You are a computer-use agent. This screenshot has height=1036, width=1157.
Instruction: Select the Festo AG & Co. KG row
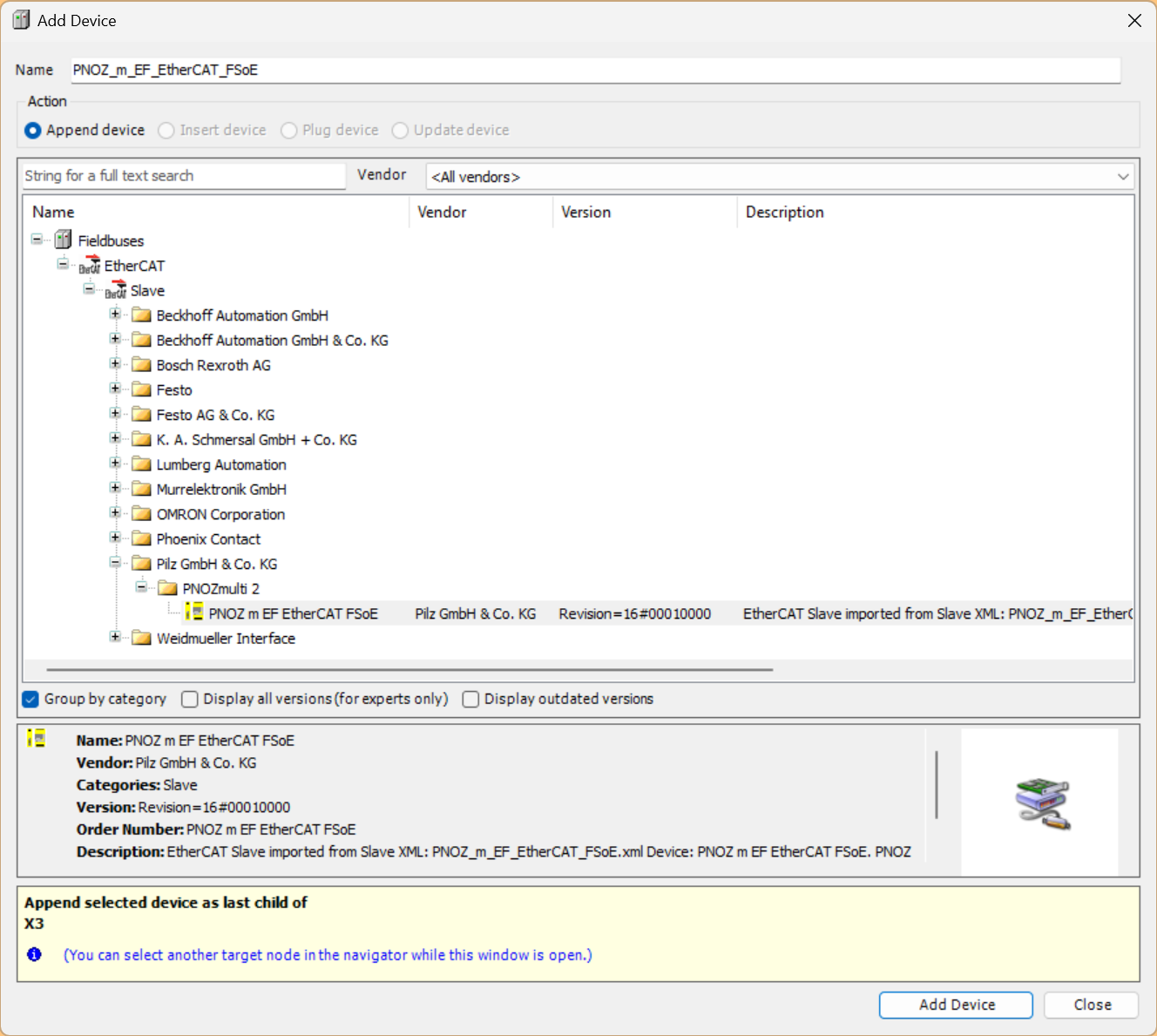click(x=215, y=415)
